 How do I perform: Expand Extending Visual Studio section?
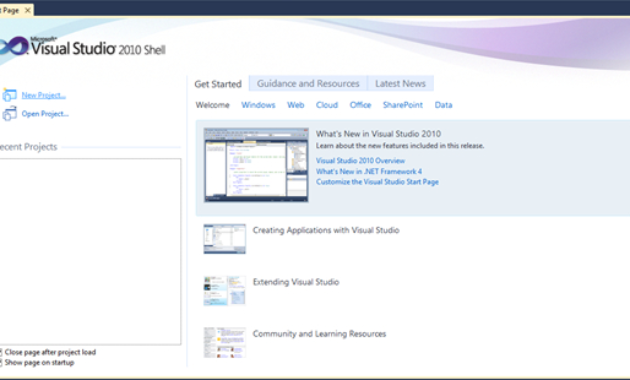point(296,282)
